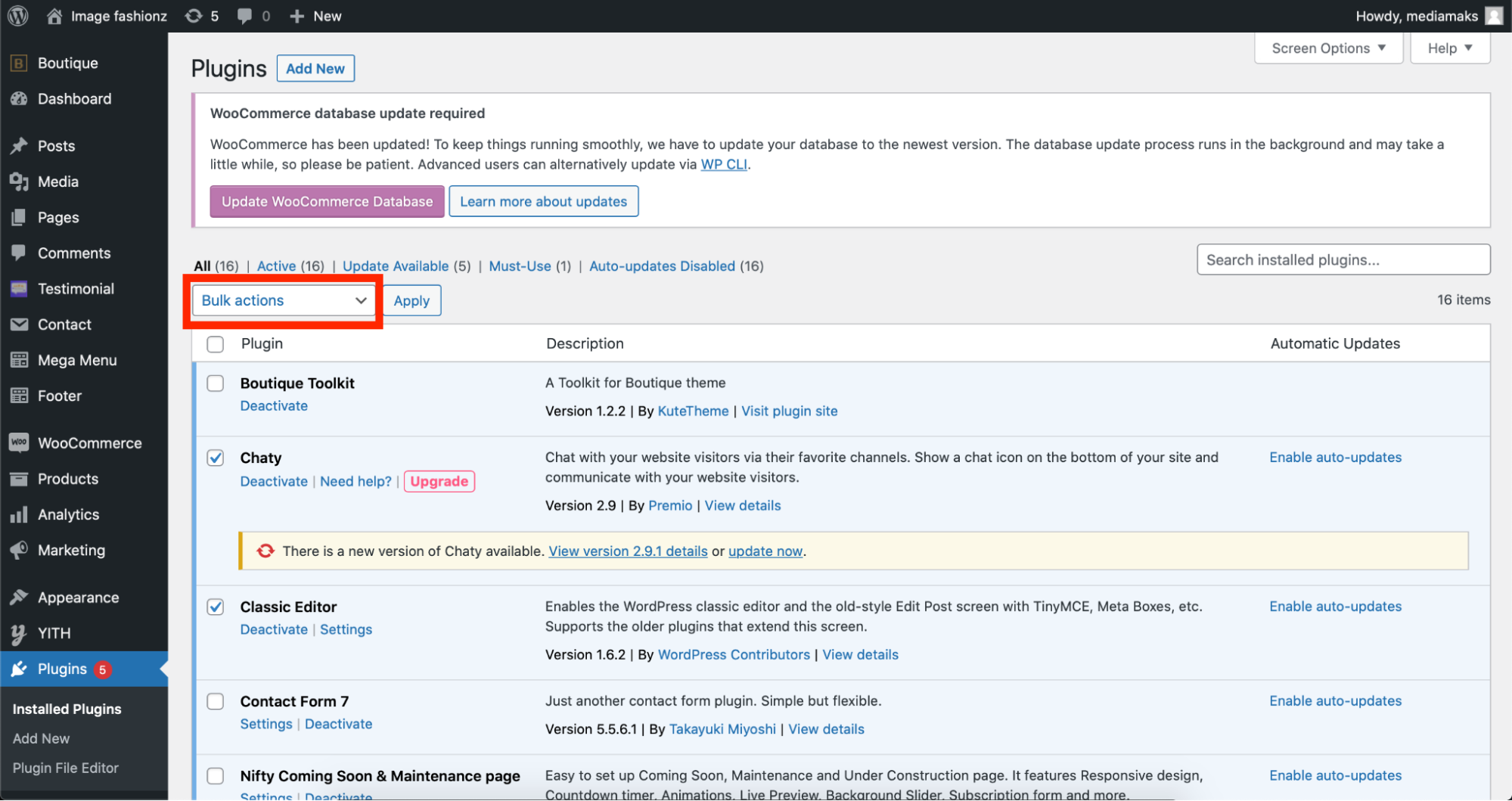Click the Update WooCommerce Database button
The height and width of the screenshot is (801, 1512).
tap(327, 202)
